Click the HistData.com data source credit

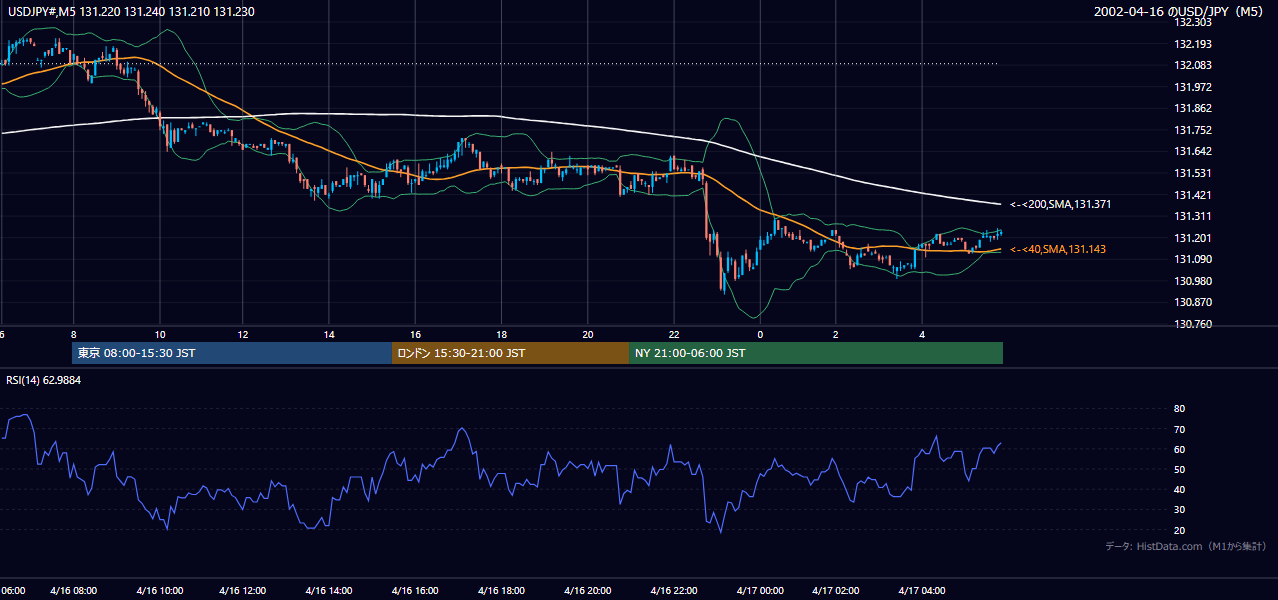(x=1186, y=546)
